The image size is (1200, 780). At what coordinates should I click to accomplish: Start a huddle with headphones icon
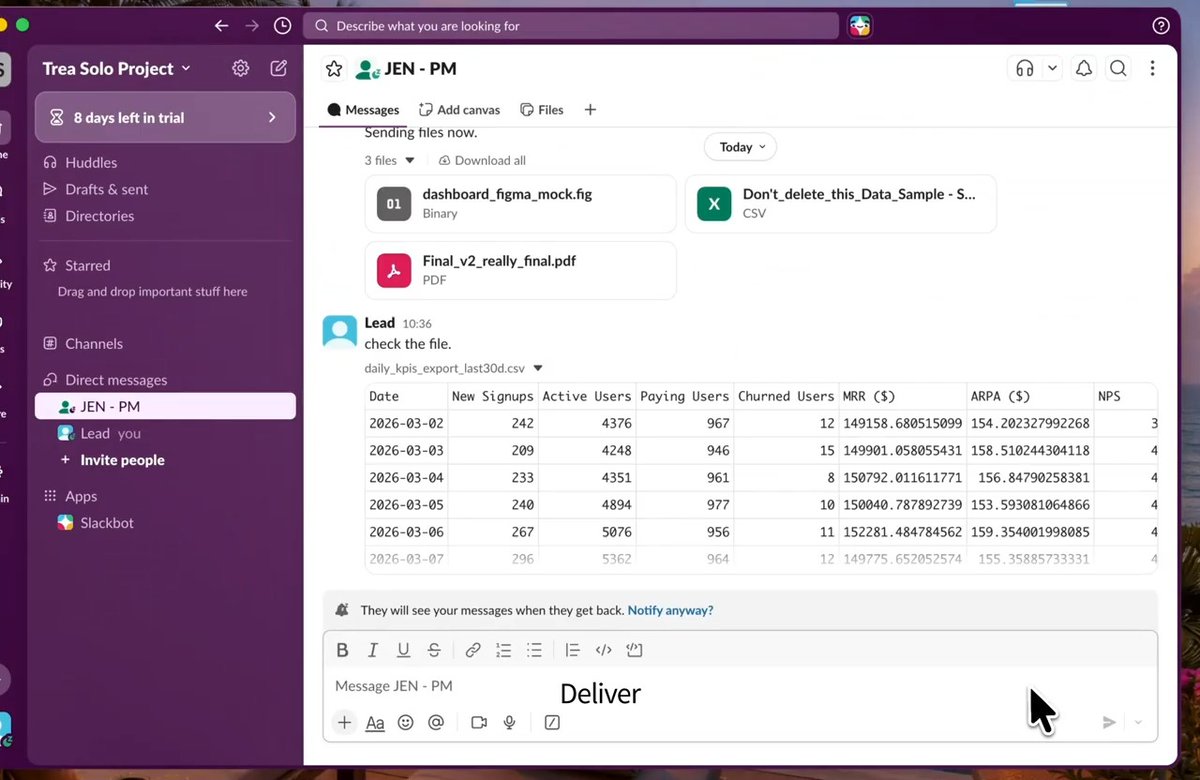tap(1024, 69)
